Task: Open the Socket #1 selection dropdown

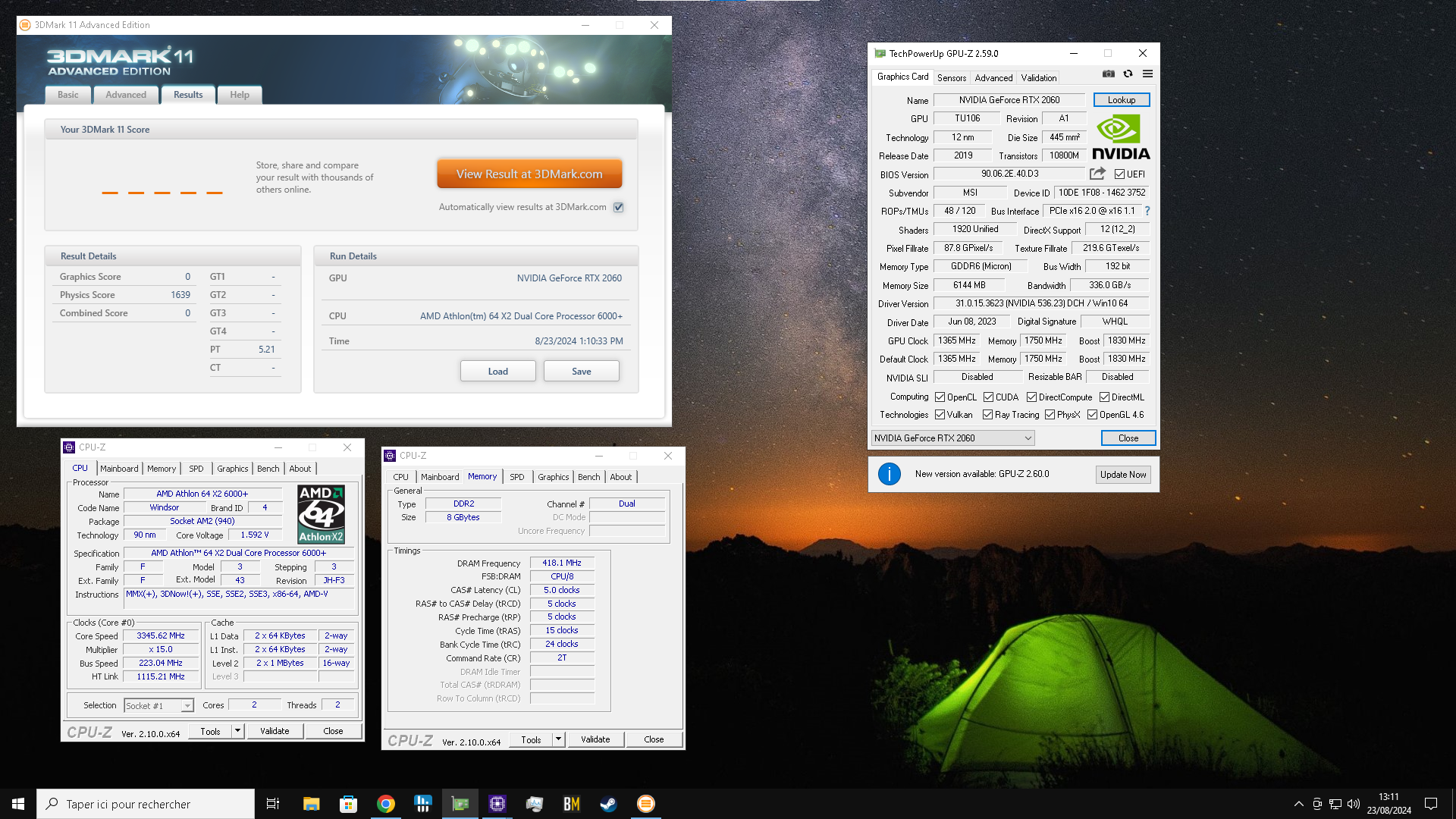Action: pos(158,706)
